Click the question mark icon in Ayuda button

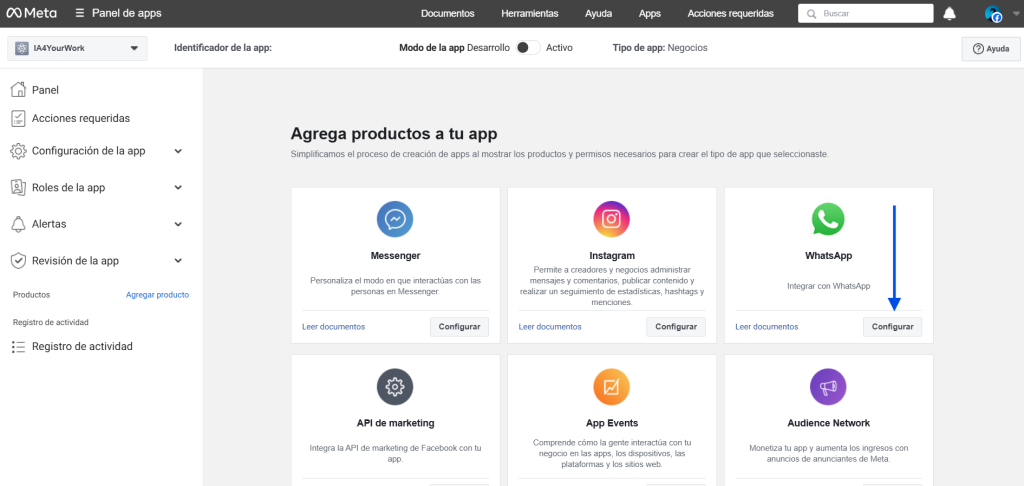pyautogui.click(x=978, y=49)
